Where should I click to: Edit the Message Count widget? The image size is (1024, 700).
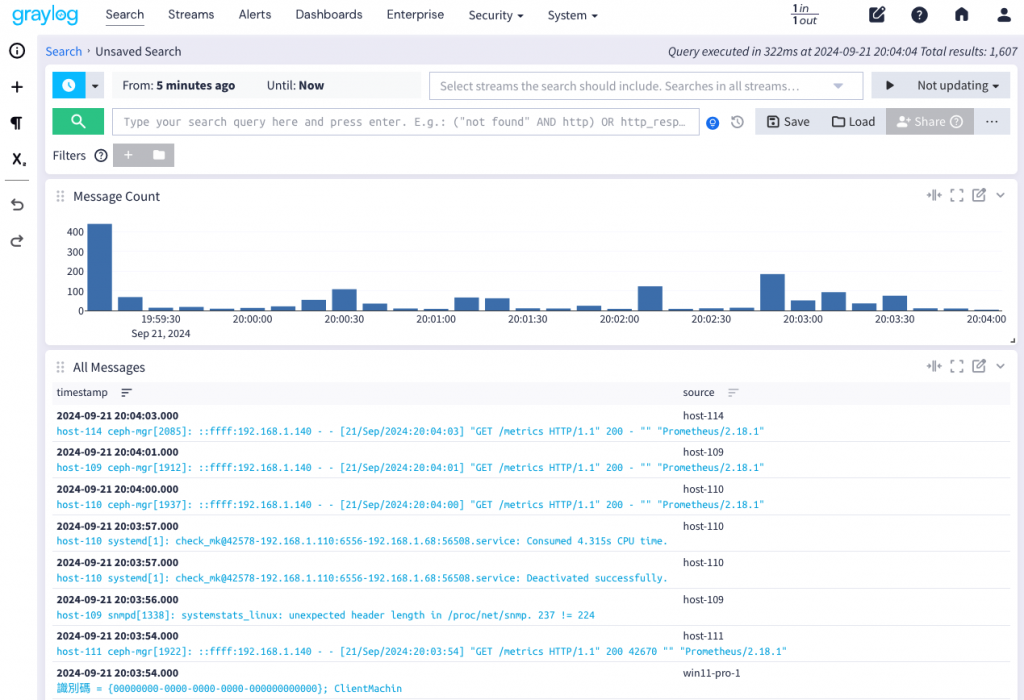point(978,195)
